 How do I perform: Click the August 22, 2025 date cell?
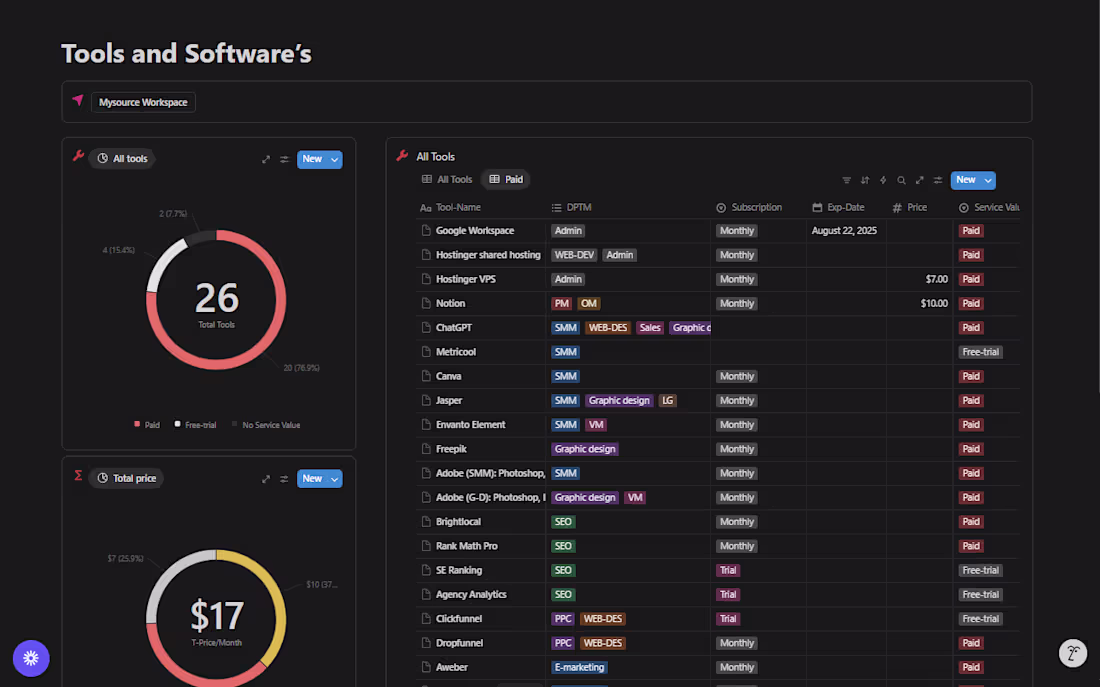click(x=844, y=231)
